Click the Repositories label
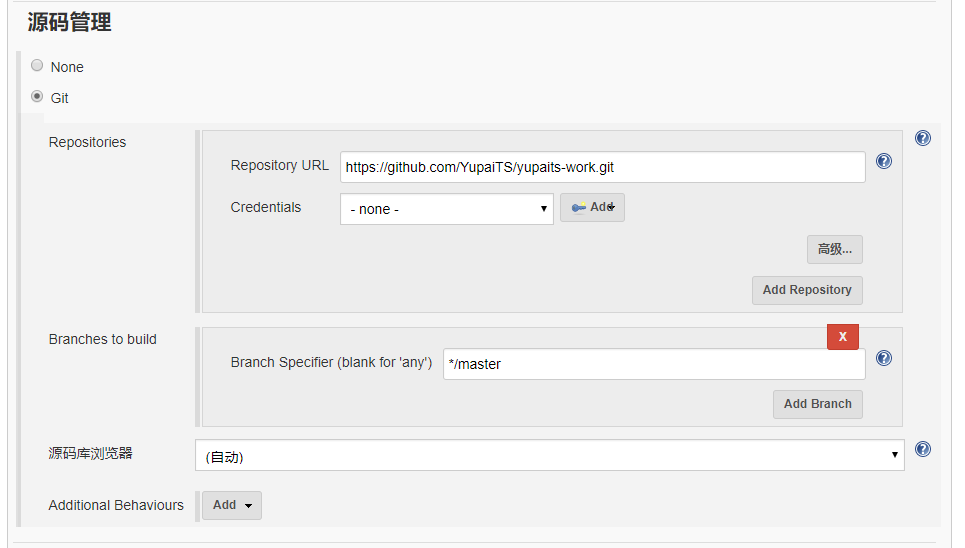This screenshot has width=965, height=548. (87, 142)
